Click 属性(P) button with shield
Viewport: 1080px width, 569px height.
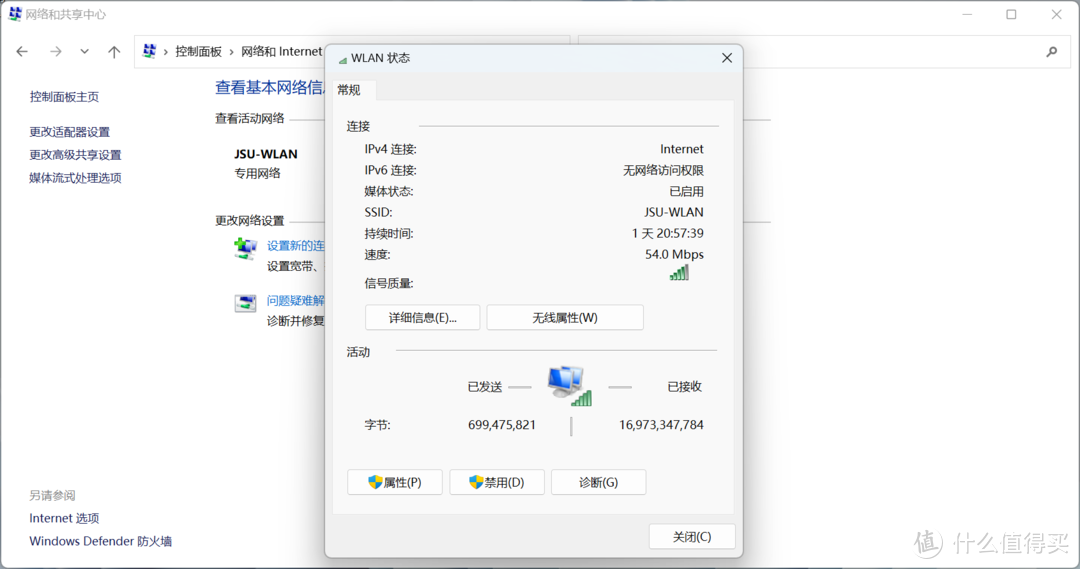click(395, 482)
